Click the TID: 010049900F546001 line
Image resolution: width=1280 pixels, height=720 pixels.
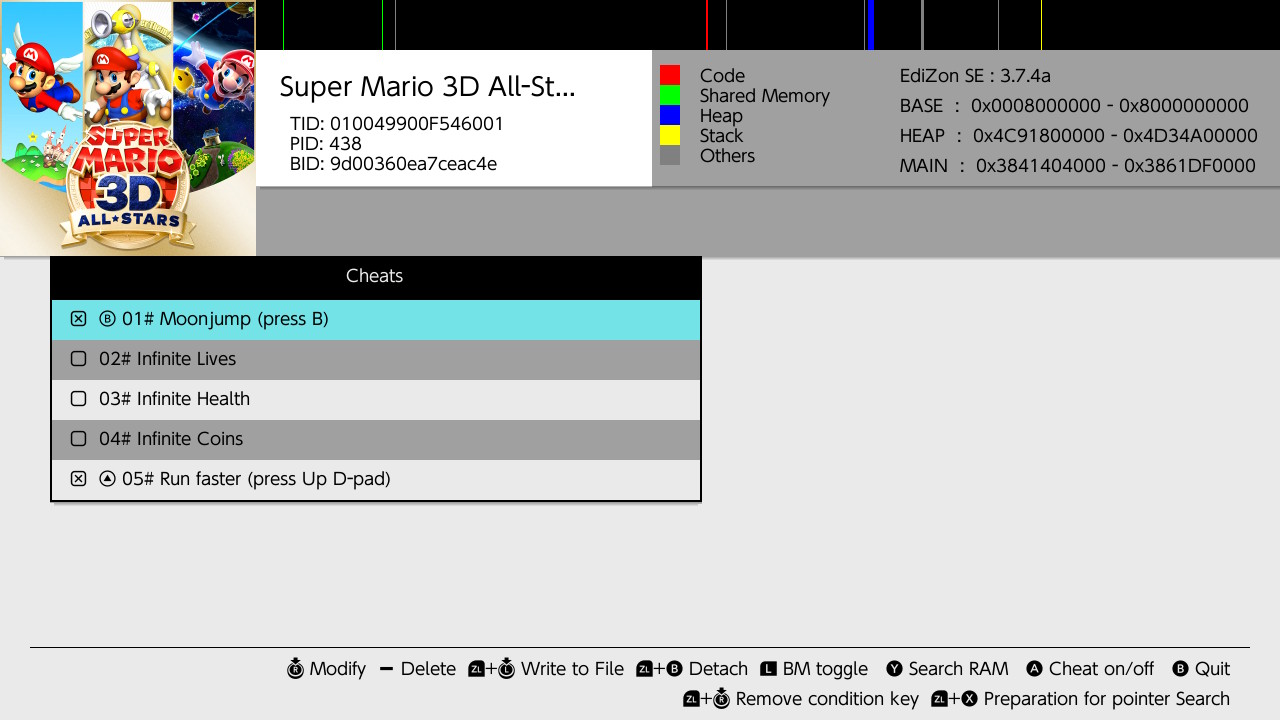click(x=397, y=124)
